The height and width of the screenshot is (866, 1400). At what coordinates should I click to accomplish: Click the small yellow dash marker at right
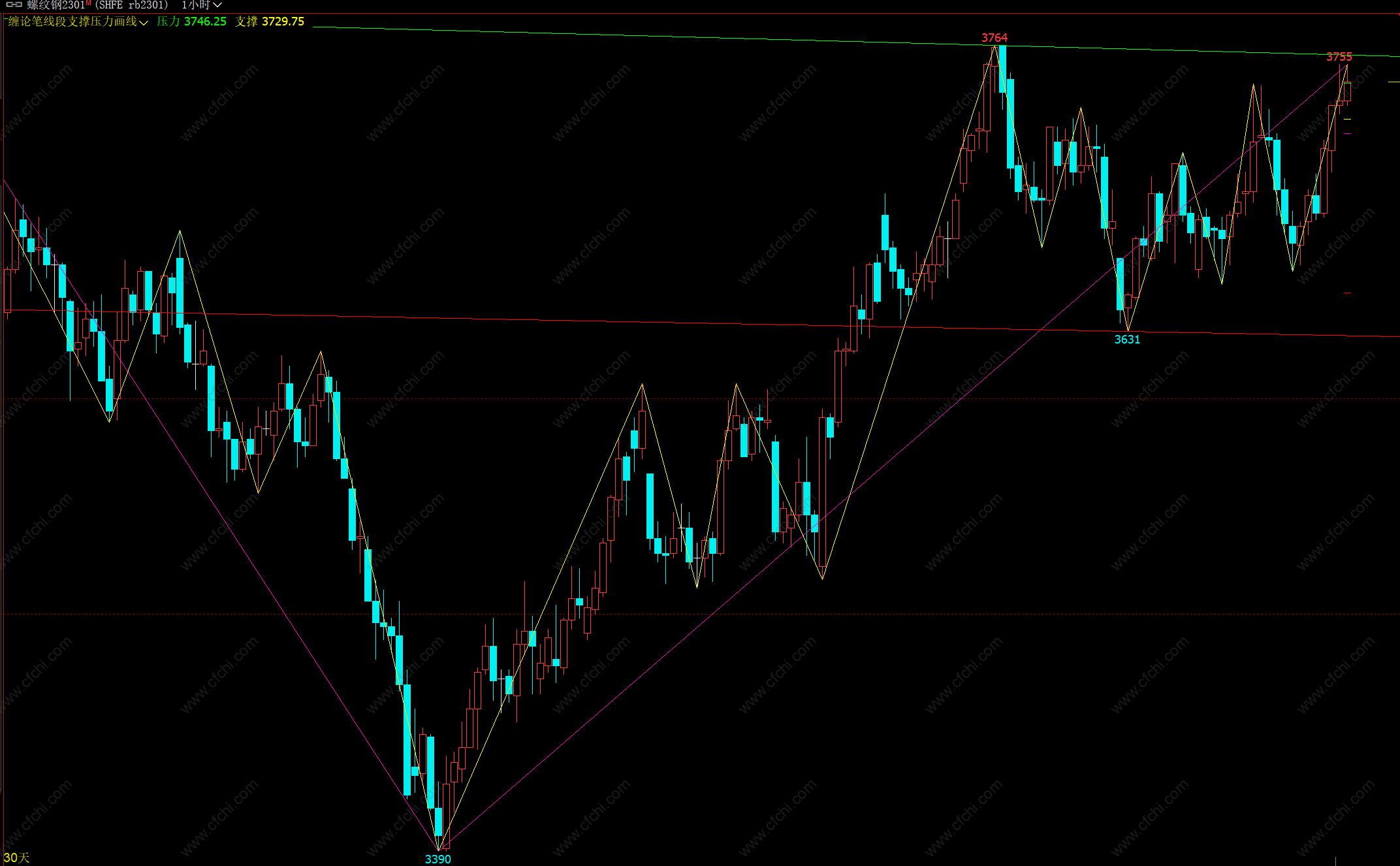click(x=1348, y=120)
